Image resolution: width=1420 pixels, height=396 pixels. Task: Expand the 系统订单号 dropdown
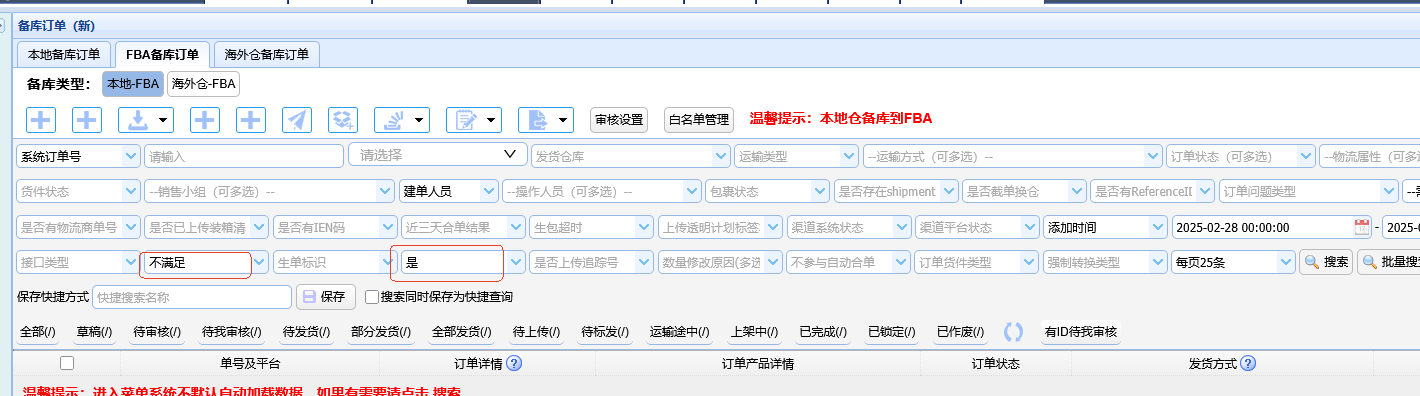pos(78,156)
